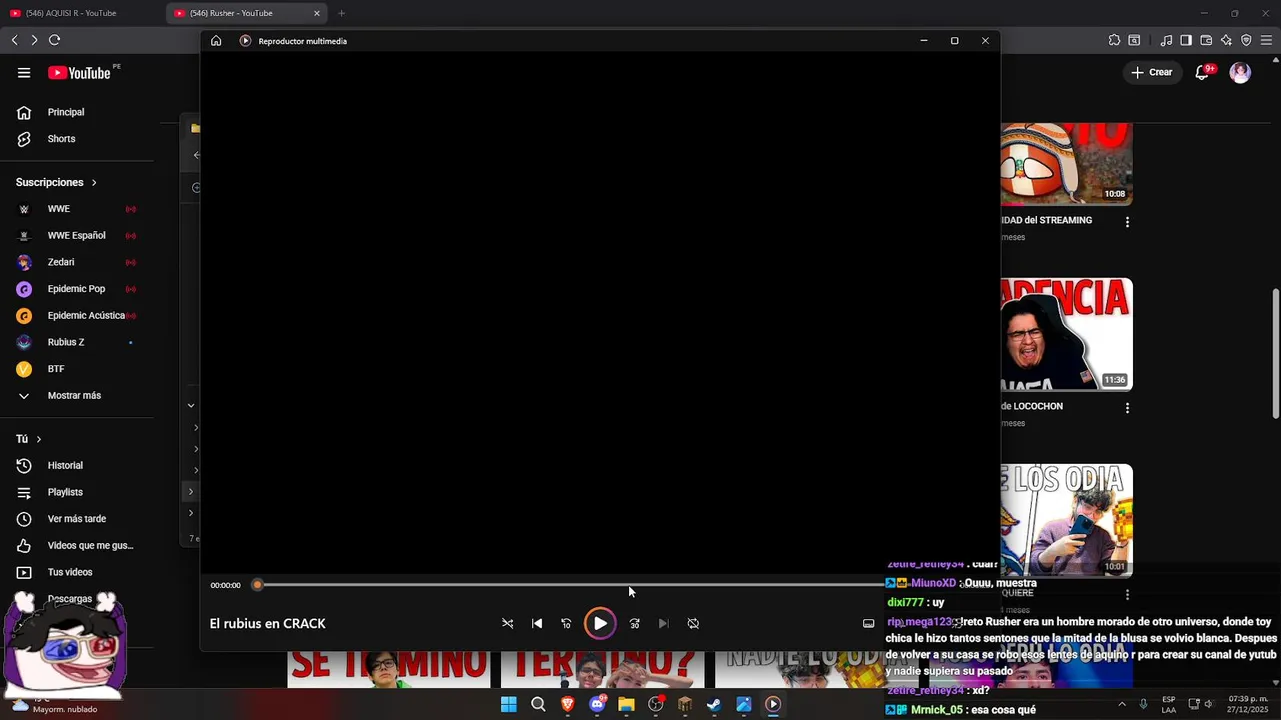Go to next track in media player
Image resolution: width=1281 pixels, height=720 pixels.
(x=663, y=623)
